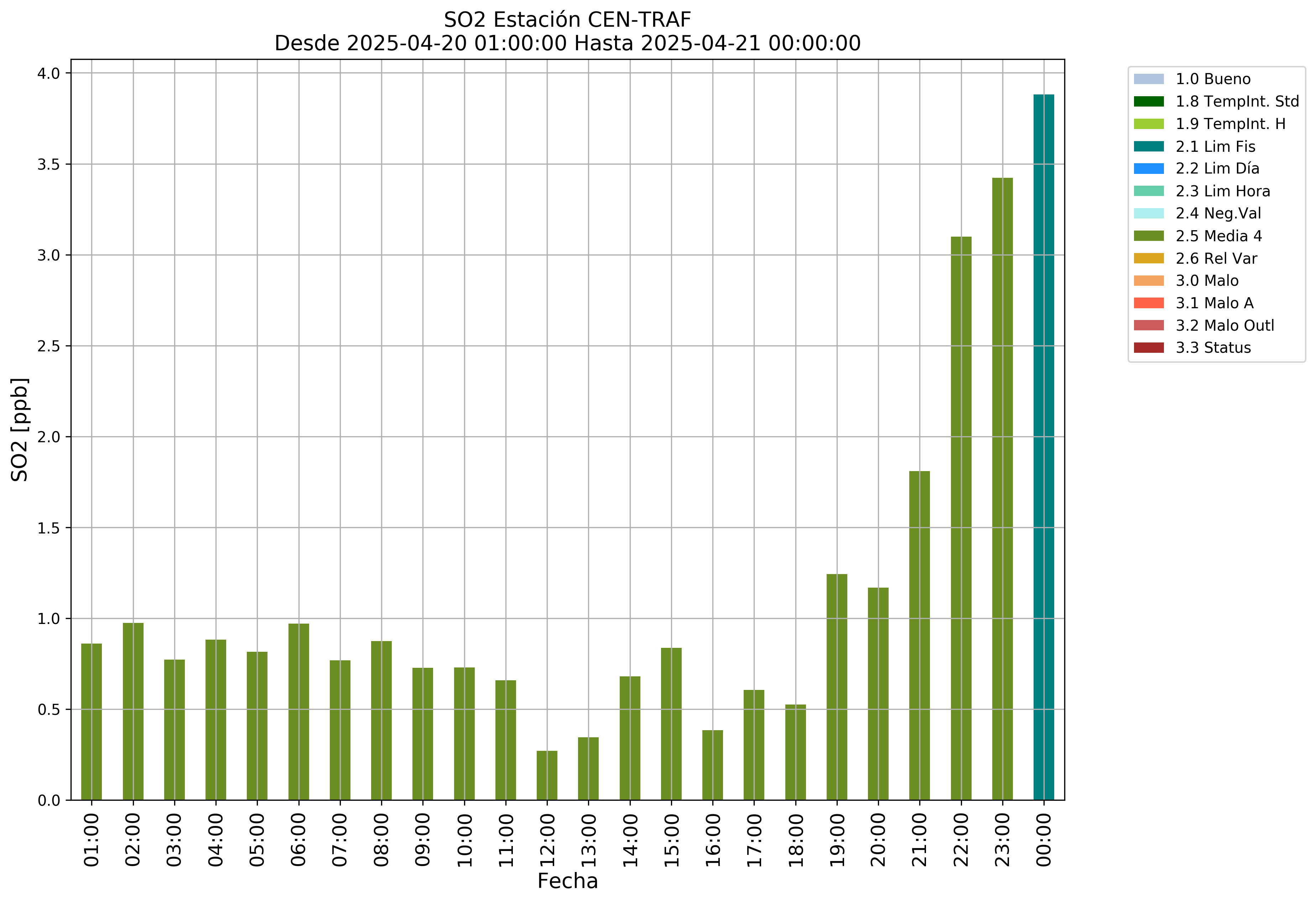This screenshot has height=903, width=1316.
Task: Click the 22:00 x-axis tick label
Action: (x=961, y=840)
